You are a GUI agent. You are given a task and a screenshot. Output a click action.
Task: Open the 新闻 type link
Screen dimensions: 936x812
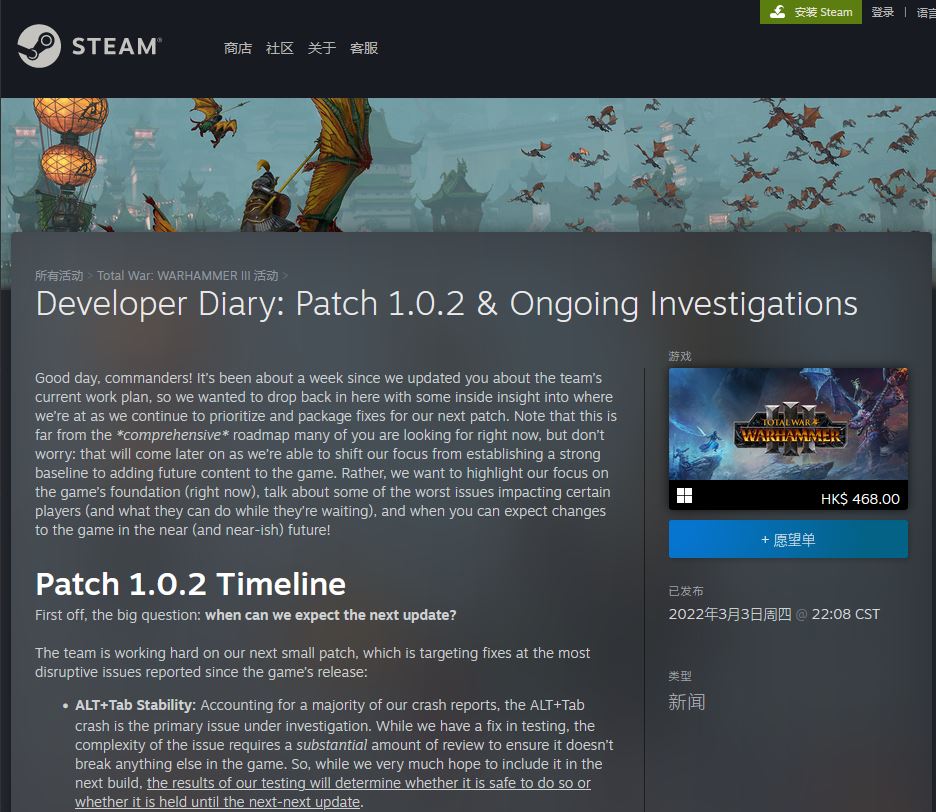click(x=687, y=702)
